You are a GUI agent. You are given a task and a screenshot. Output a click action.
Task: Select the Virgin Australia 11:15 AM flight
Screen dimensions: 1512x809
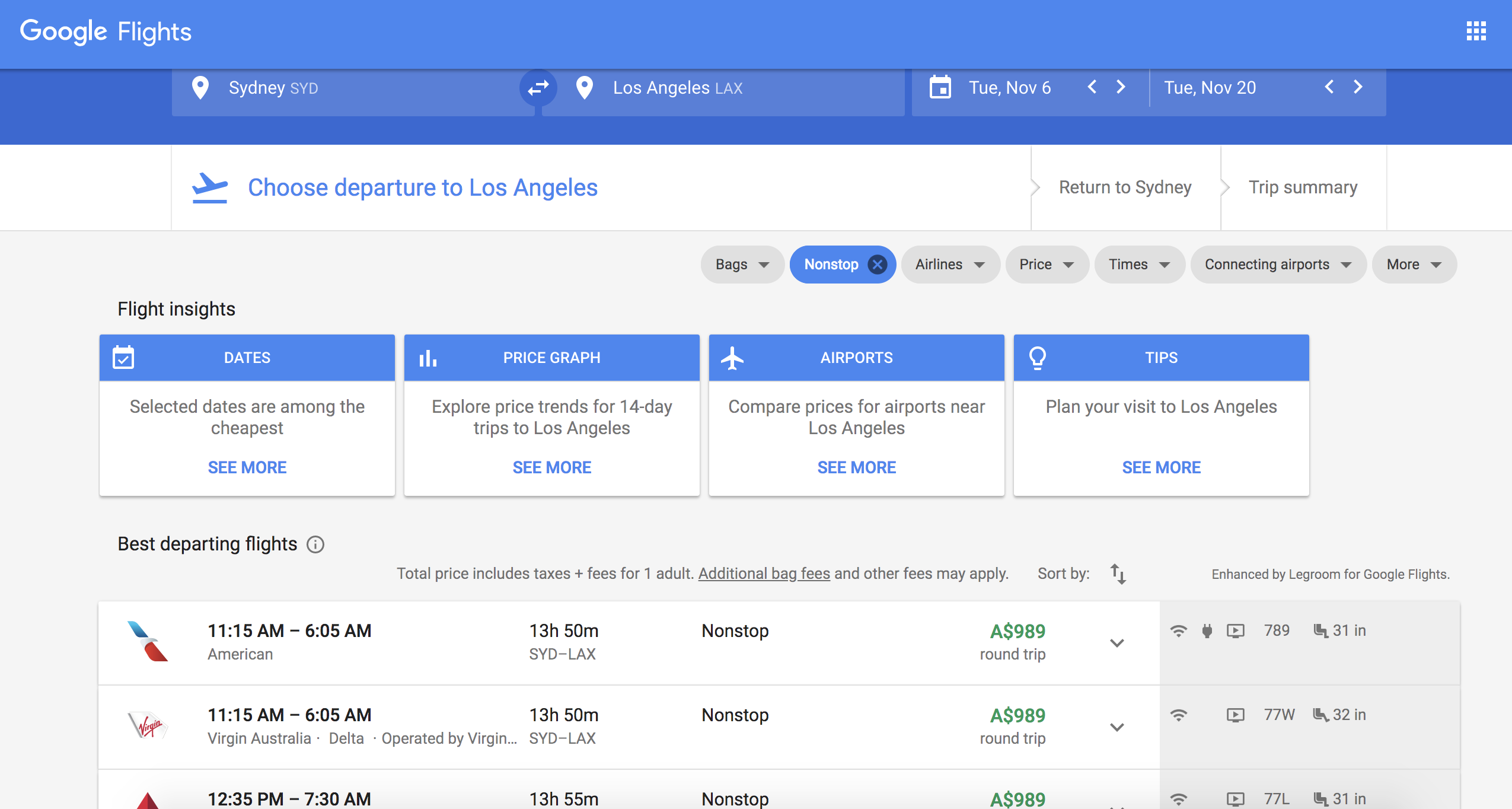coord(629,727)
